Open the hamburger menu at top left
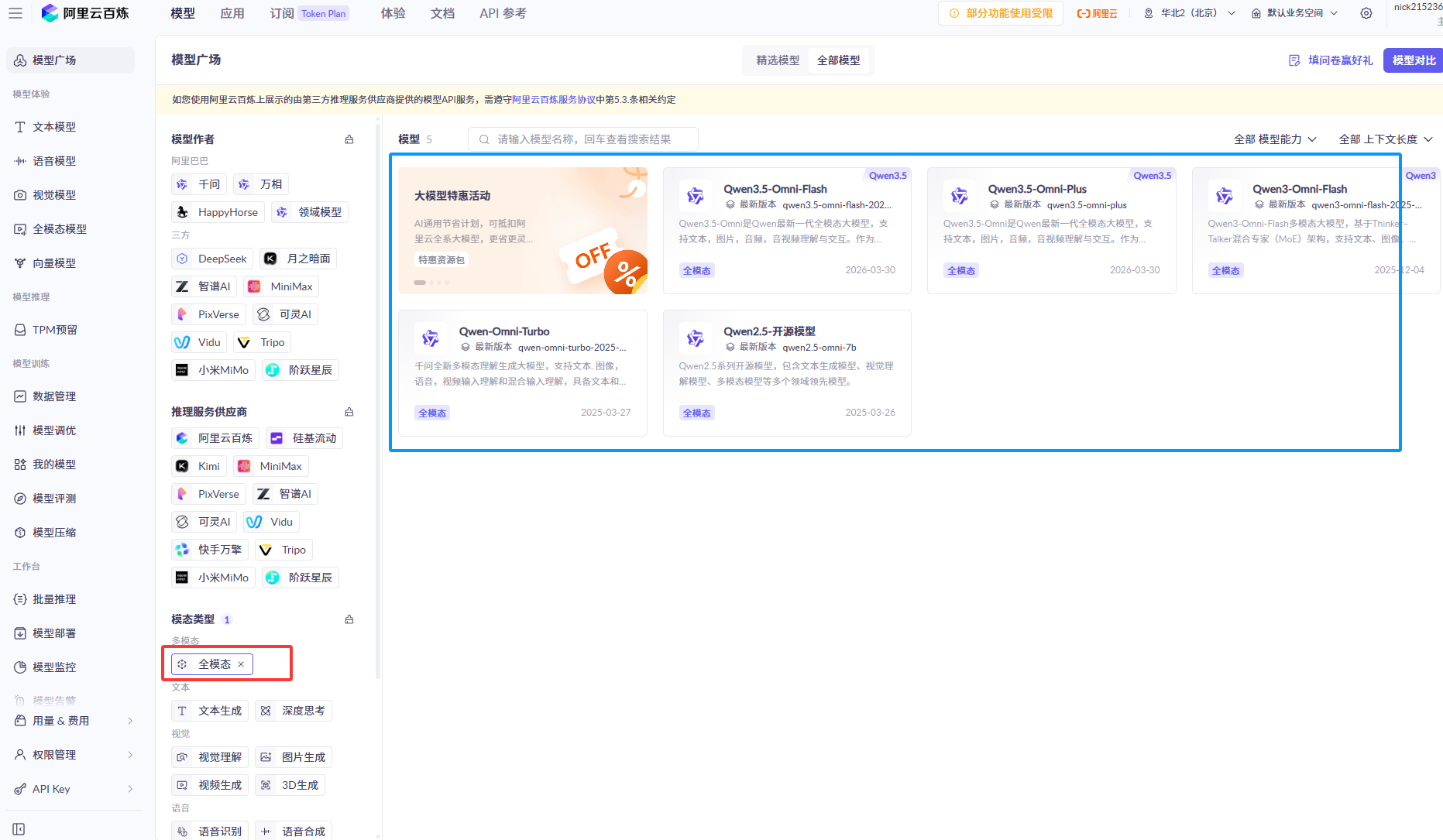This screenshot has width=1443, height=840. (15, 13)
